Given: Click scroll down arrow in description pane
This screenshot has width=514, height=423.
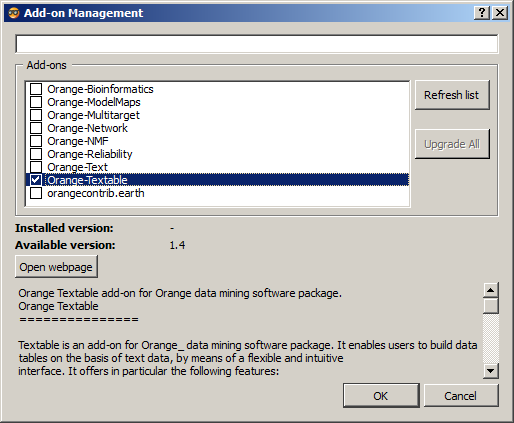Looking at the screenshot, I should 490,371.
